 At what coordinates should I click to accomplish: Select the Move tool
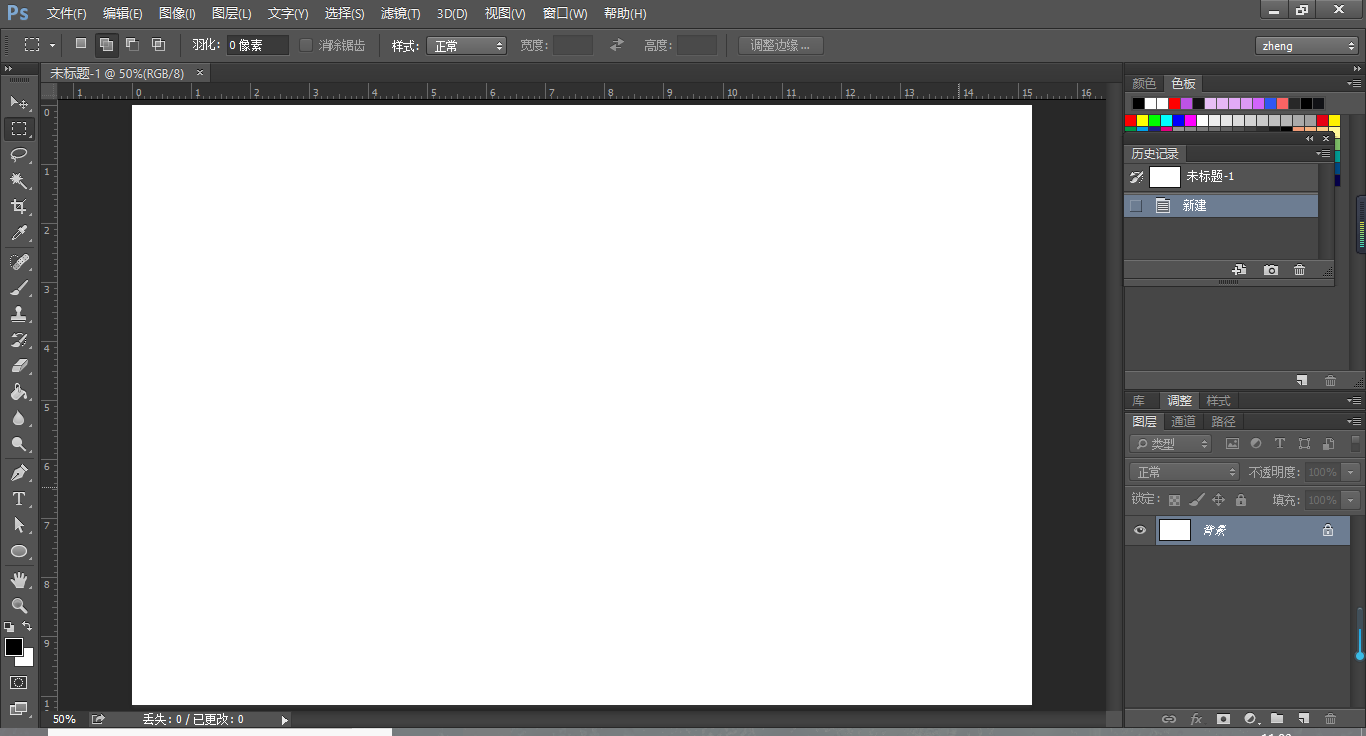[x=19, y=103]
